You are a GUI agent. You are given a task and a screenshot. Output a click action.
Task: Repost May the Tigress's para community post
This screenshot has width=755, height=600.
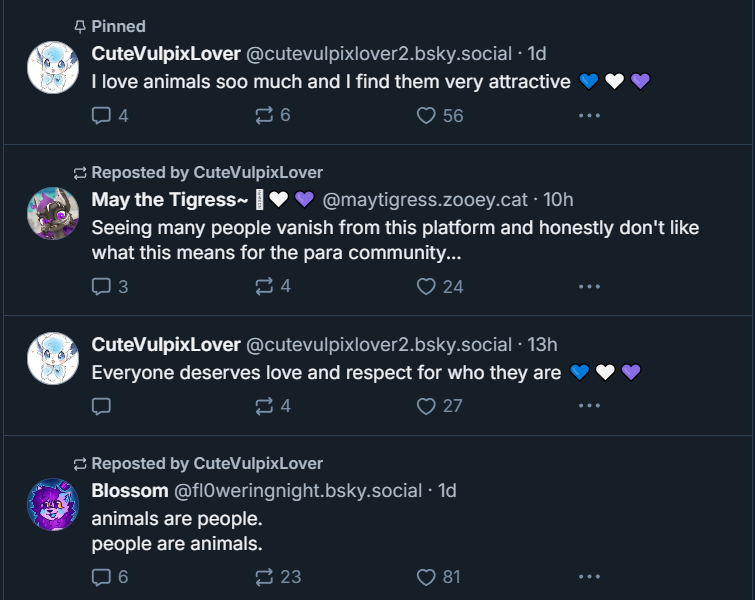(265, 286)
